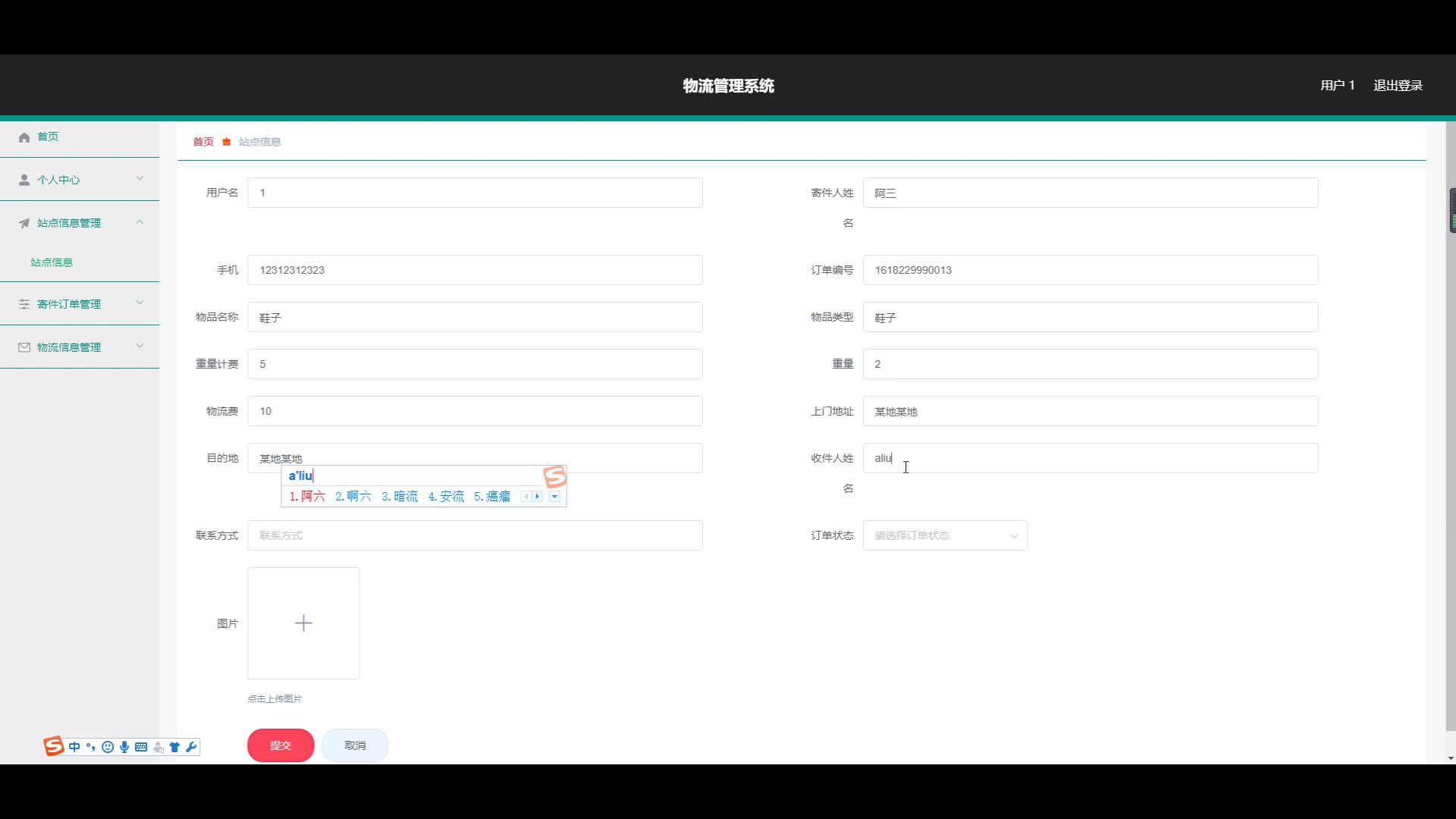Open the 订单状态 dropdown selector
The height and width of the screenshot is (819, 1456).
tap(945, 535)
